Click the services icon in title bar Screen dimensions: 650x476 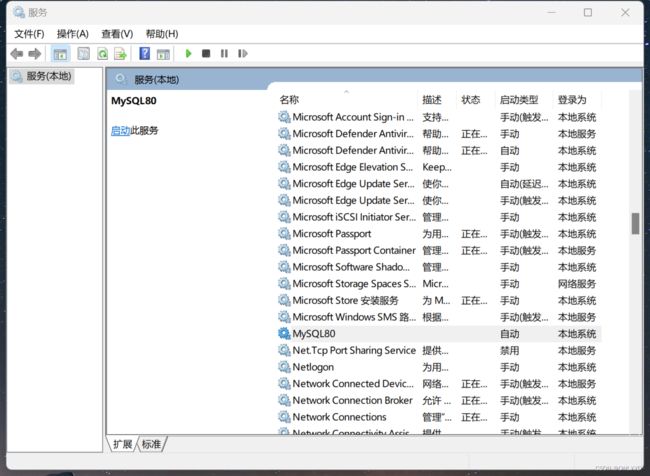19,12
